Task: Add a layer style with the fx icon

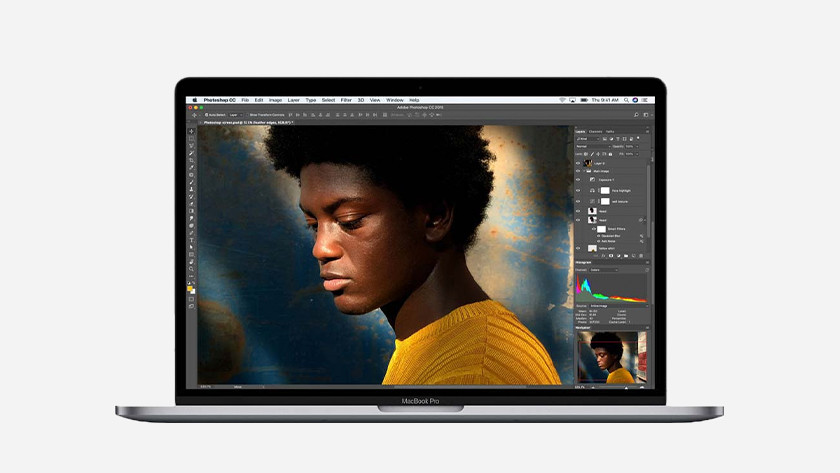Action: [603, 256]
